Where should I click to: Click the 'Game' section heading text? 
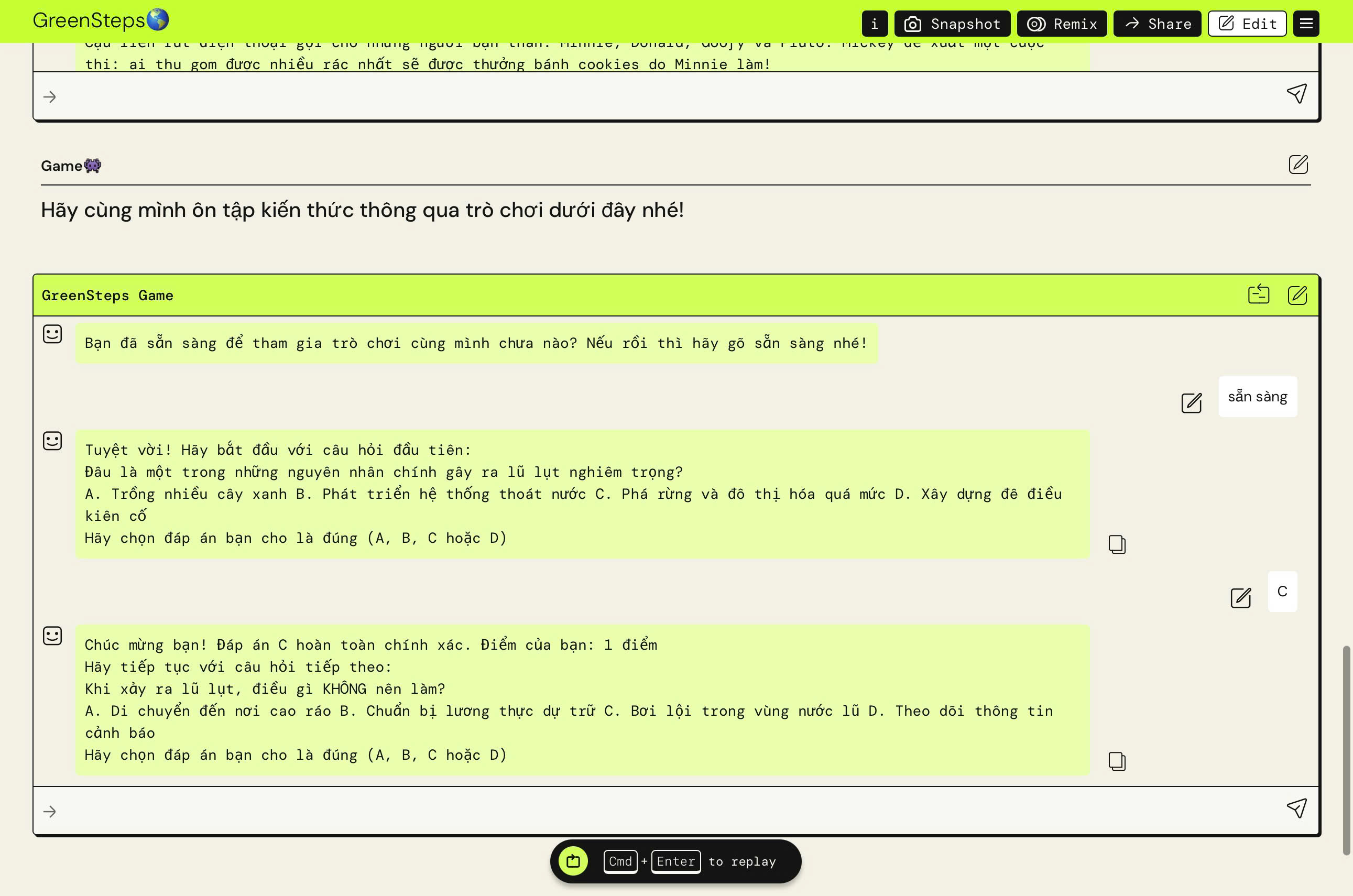pyautogui.click(x=71, y=166)
